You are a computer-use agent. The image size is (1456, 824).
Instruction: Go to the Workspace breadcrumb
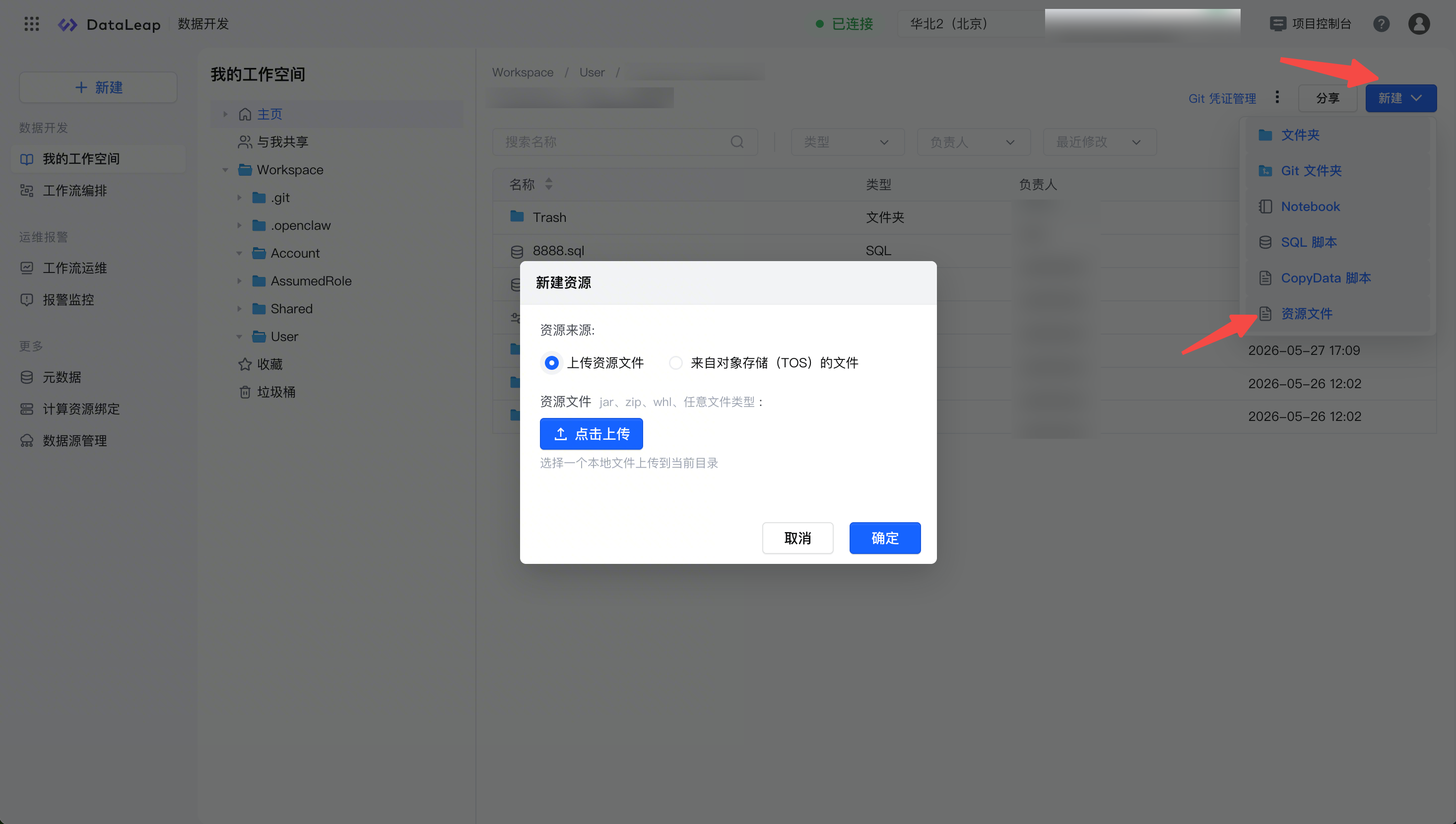tap(523, 72)
